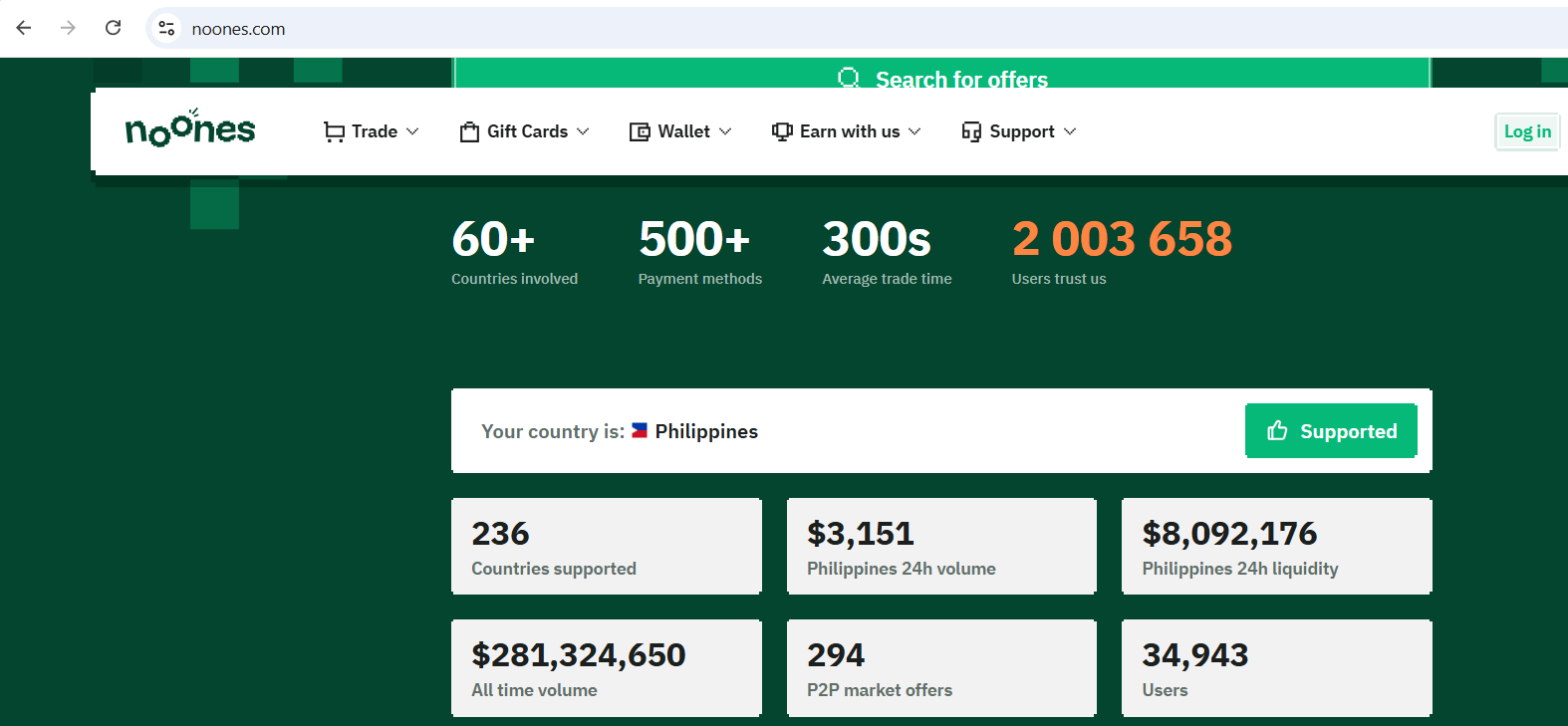Expand the Trade chevron arrow
1568x726 pixels.
tap(412, 131)
